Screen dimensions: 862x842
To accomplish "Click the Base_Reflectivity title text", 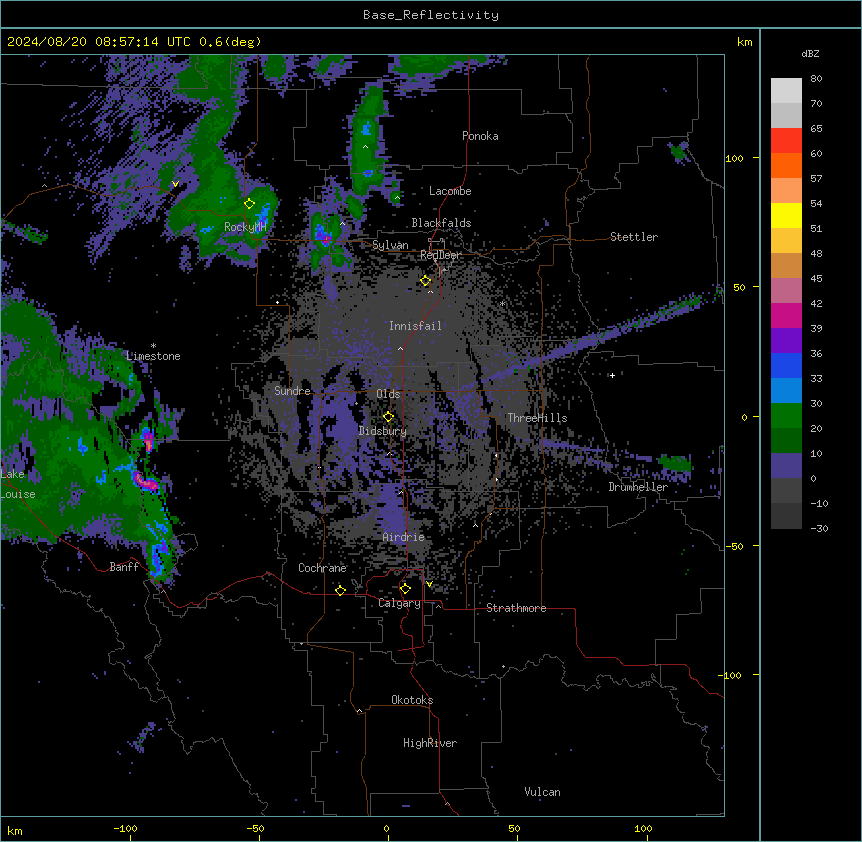I will click(x=431, y=15).
